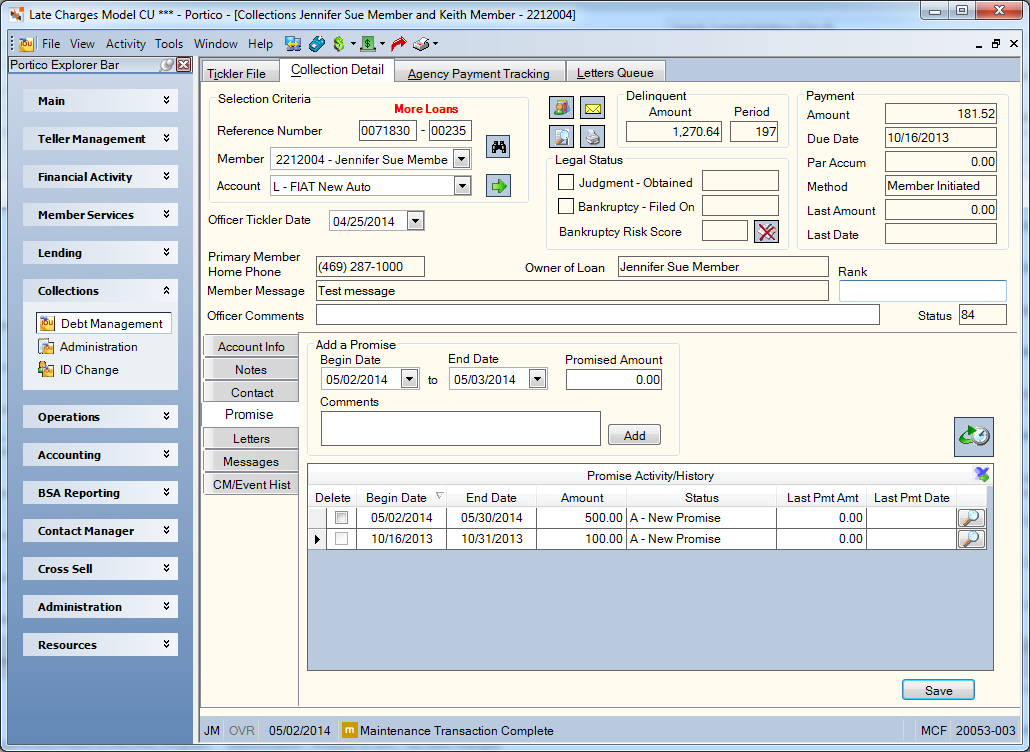Click the printer icon near Delinquent
The image size is (1030, 752).
593,137
